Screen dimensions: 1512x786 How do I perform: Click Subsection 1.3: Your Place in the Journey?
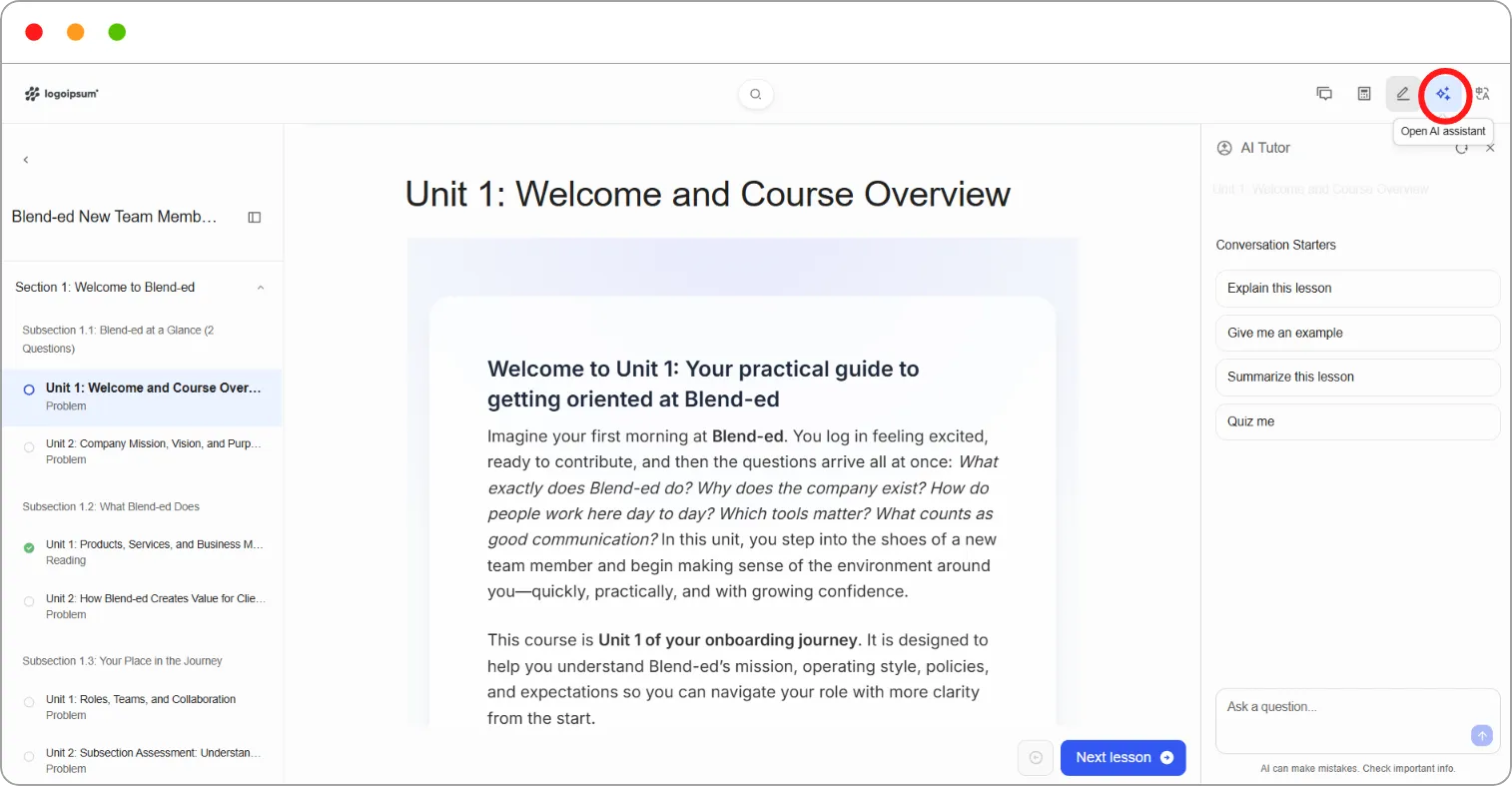pos(122,661)
